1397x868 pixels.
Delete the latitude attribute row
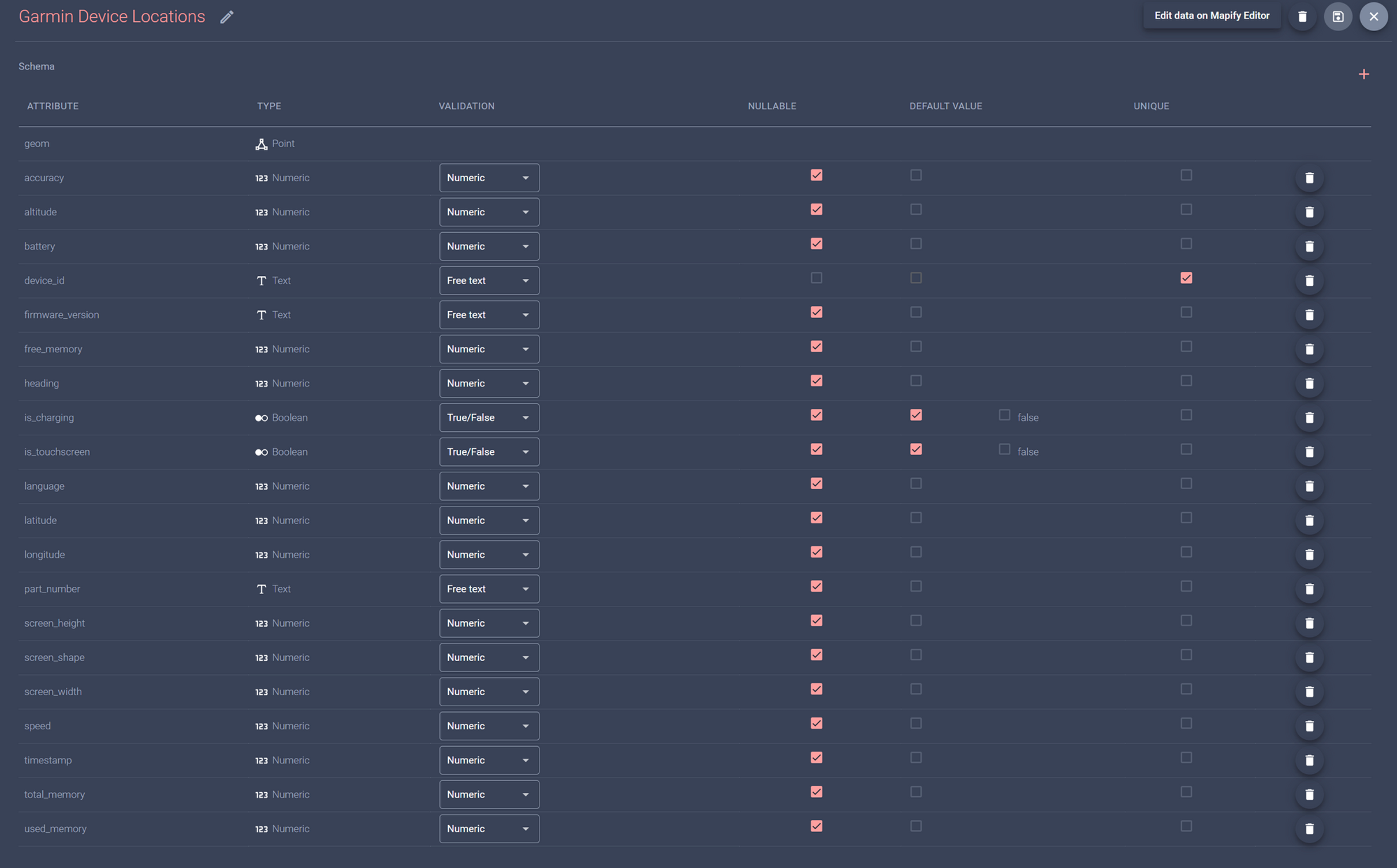click(1309, 520)
